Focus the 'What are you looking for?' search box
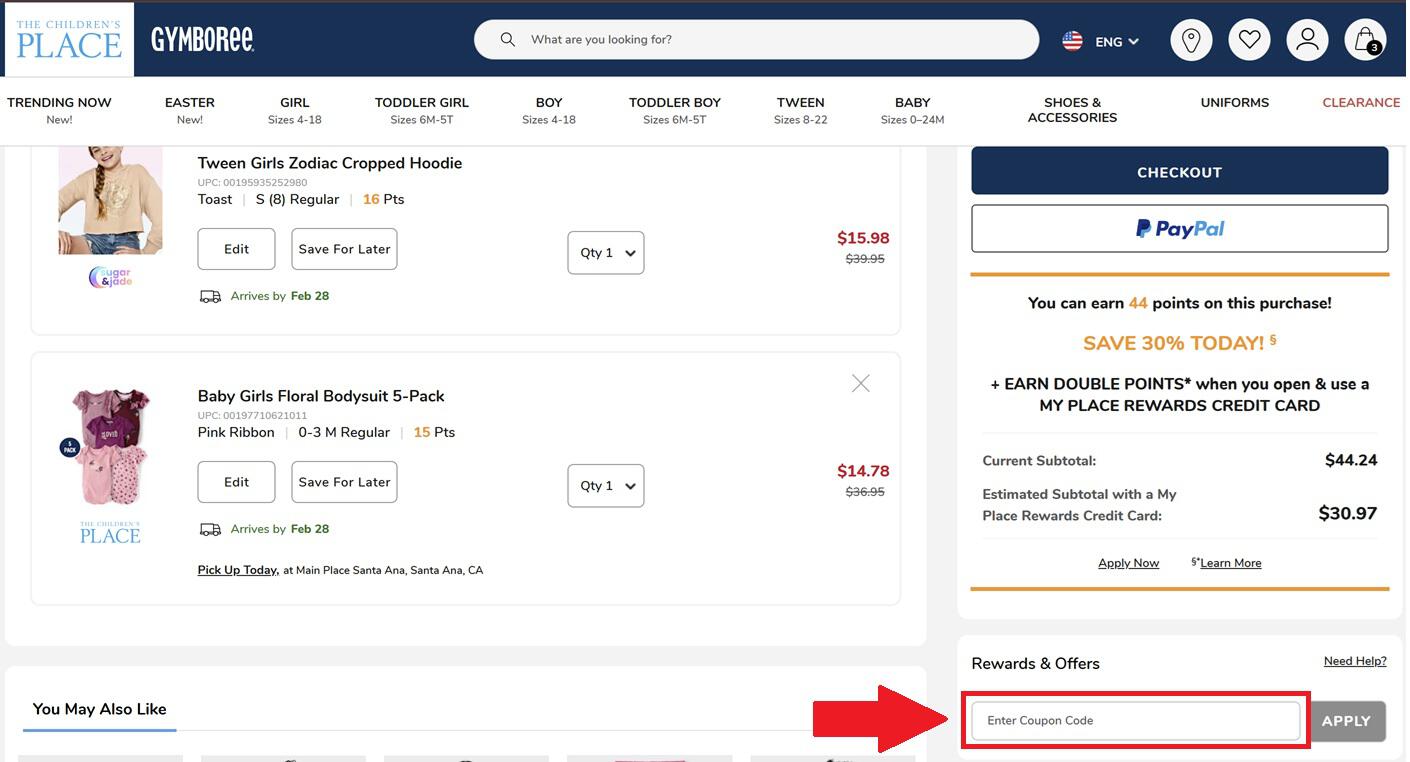The image size is (1410, 762). [756, 40]
